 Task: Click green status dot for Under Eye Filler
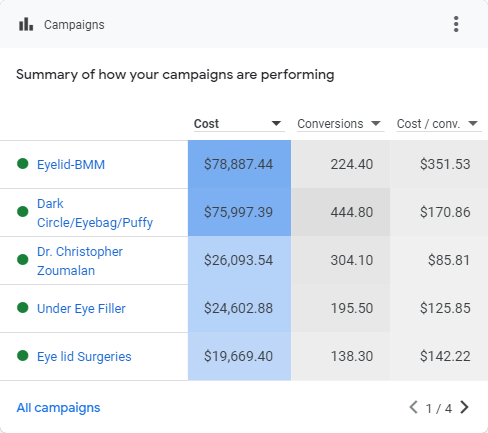pyautogui.click(x=23, y=308)
